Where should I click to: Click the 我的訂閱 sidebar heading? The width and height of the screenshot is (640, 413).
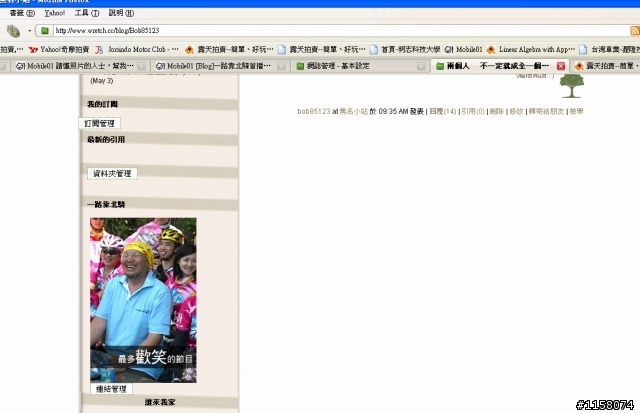[102, 104]
